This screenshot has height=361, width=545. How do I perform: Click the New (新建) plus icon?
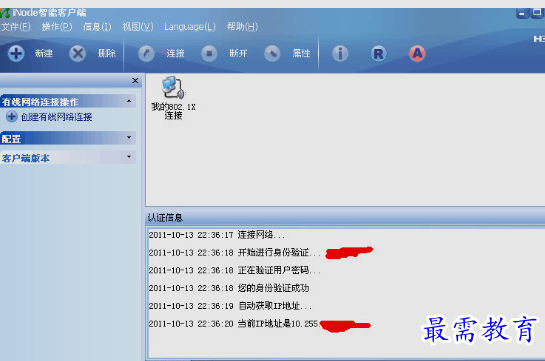16,54
